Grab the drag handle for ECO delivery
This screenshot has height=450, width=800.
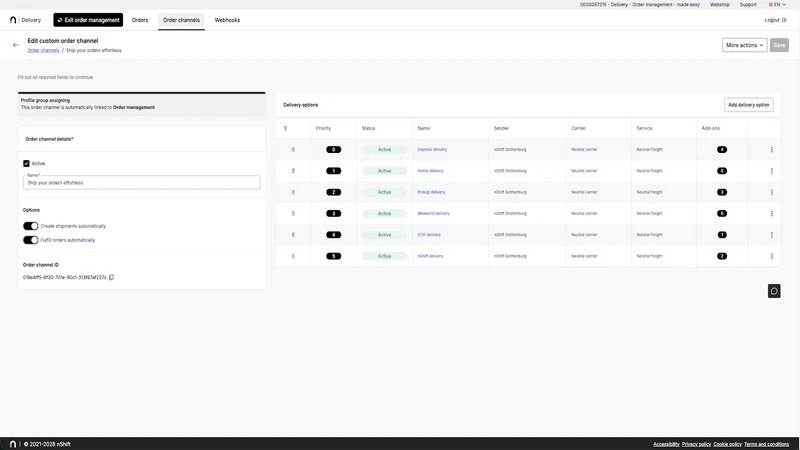pyautogui.click(x=293, y=235)
